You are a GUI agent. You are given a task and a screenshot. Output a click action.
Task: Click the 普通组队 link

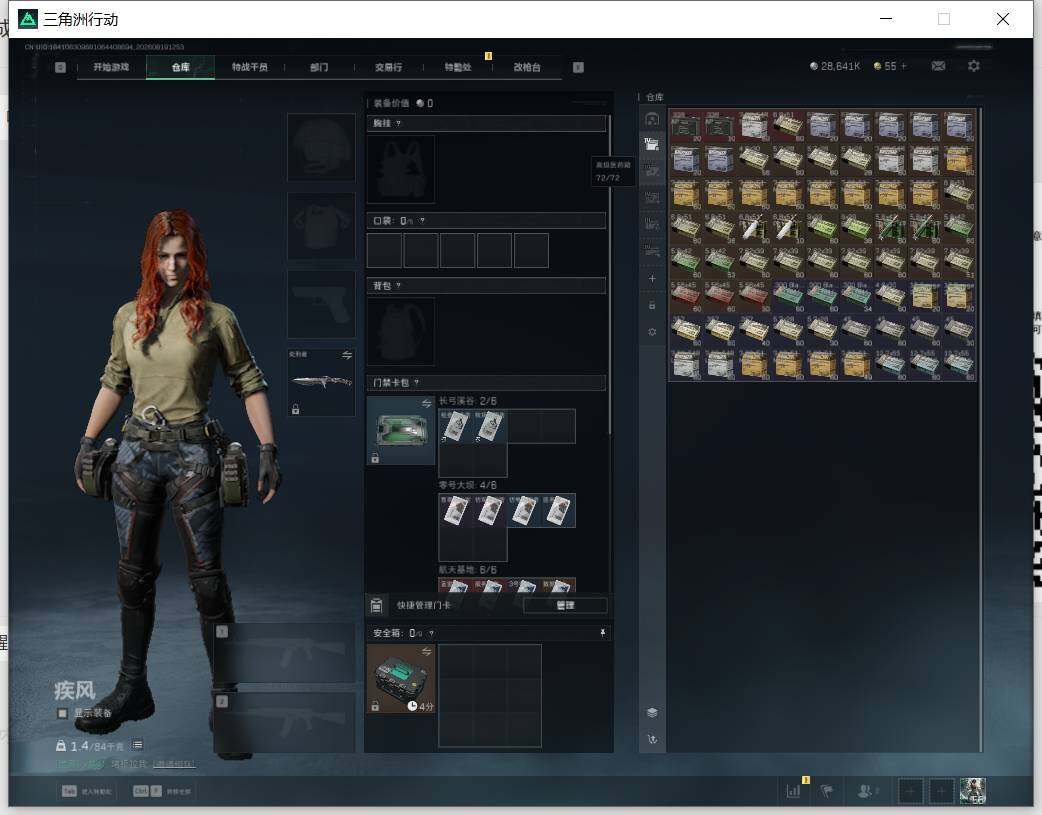tap(174, 764)
